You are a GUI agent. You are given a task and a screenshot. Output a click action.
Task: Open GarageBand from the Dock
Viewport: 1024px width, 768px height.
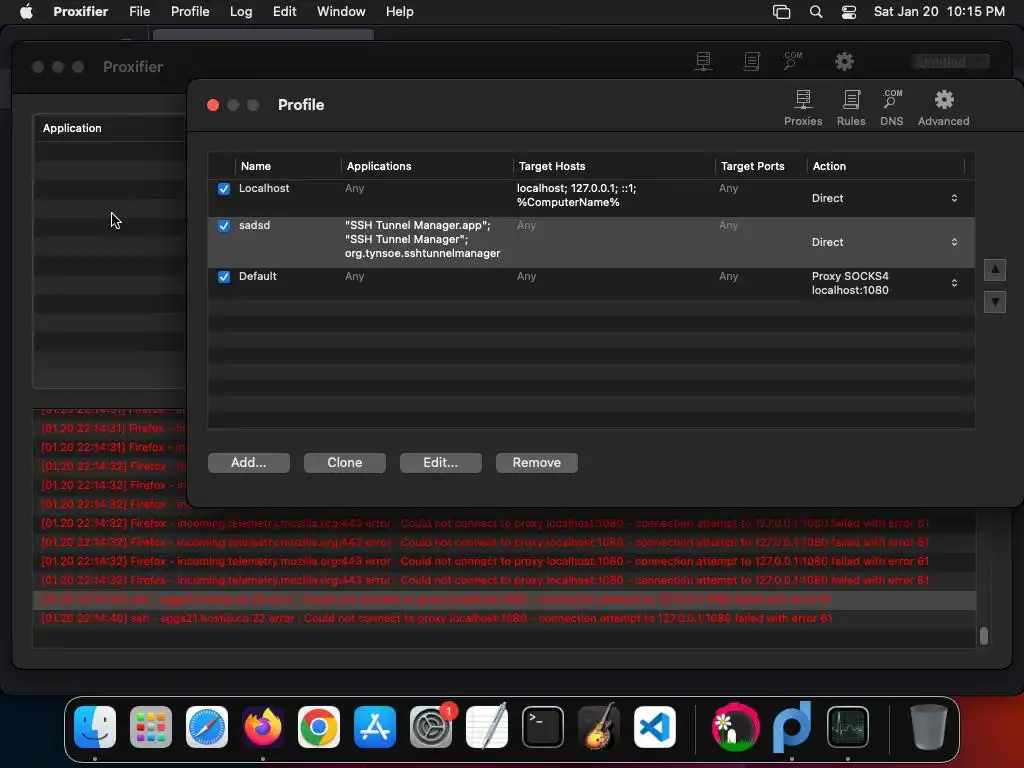(599, 727)
